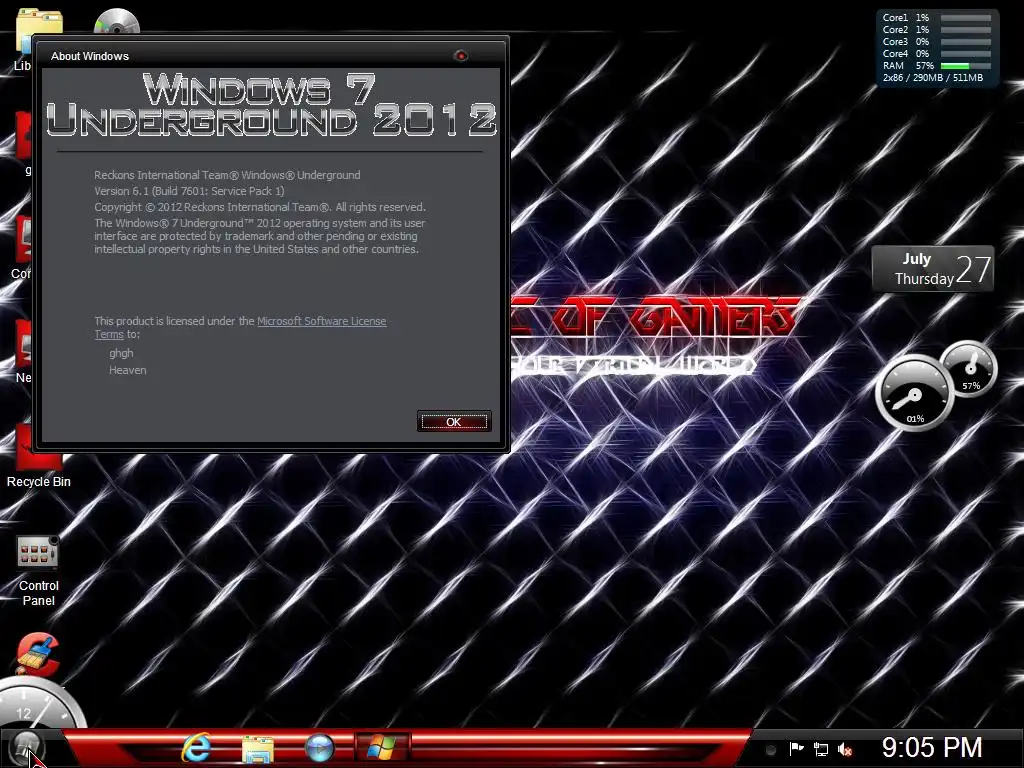Click the 'Heaven' licensee text
The height and width of the screenshot is (768, 1024).
coord(127,370)
